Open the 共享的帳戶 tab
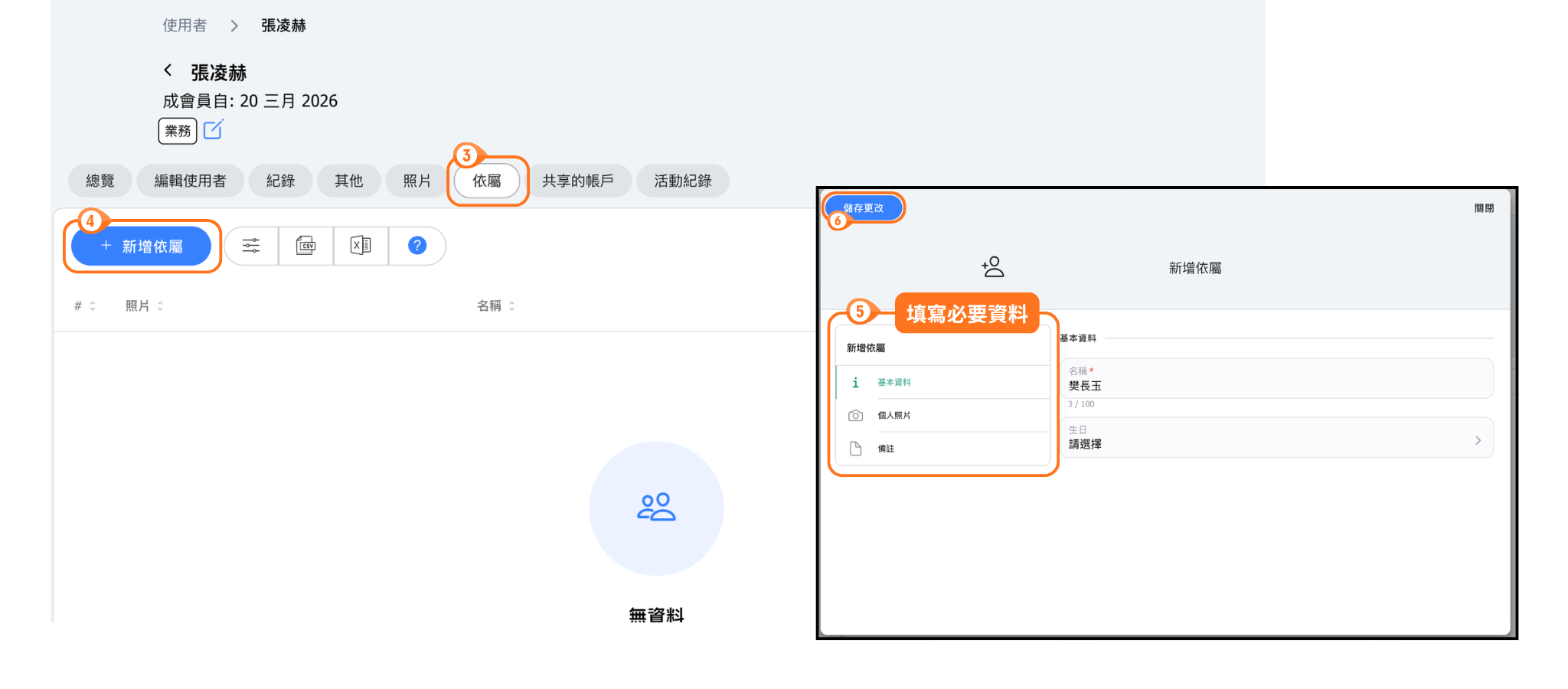The height and width of the screenshot is (689, 1568). [578, 181]
